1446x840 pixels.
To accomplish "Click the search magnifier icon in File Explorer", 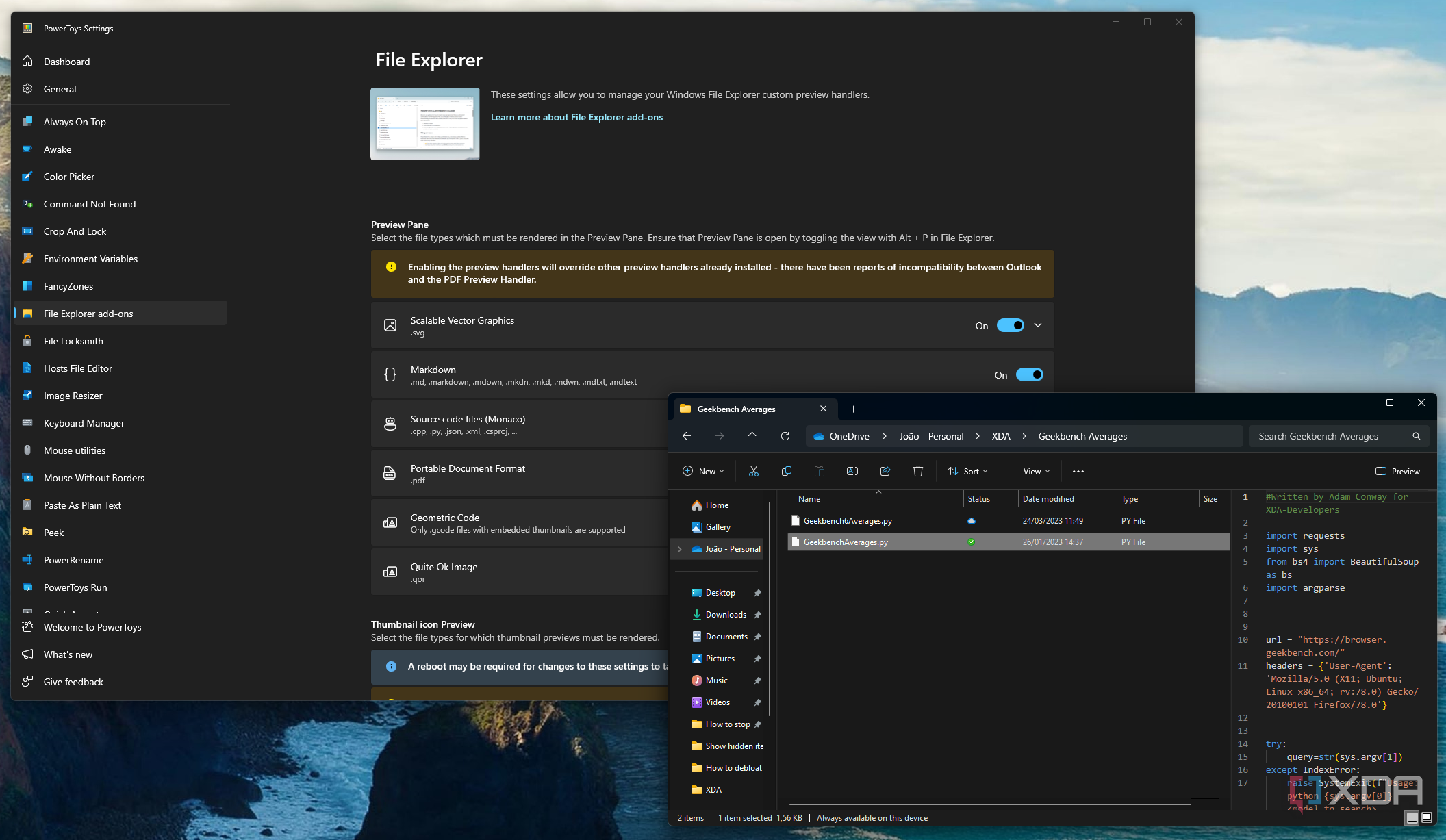I will pos(1417,436).
